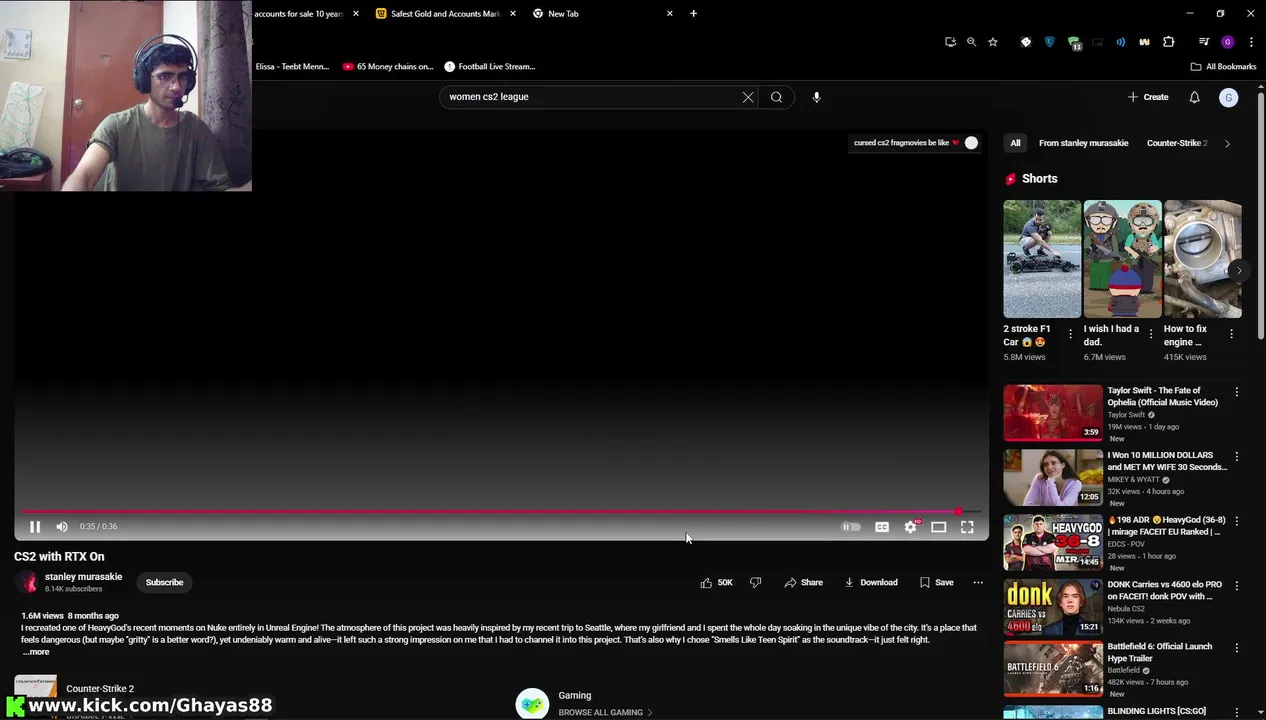Image resolution: width=1266 pixels, height=720 pixels.
Task: Show more filter chips with the arrow
Action: pyautogui.click(x=1227, y=143)
